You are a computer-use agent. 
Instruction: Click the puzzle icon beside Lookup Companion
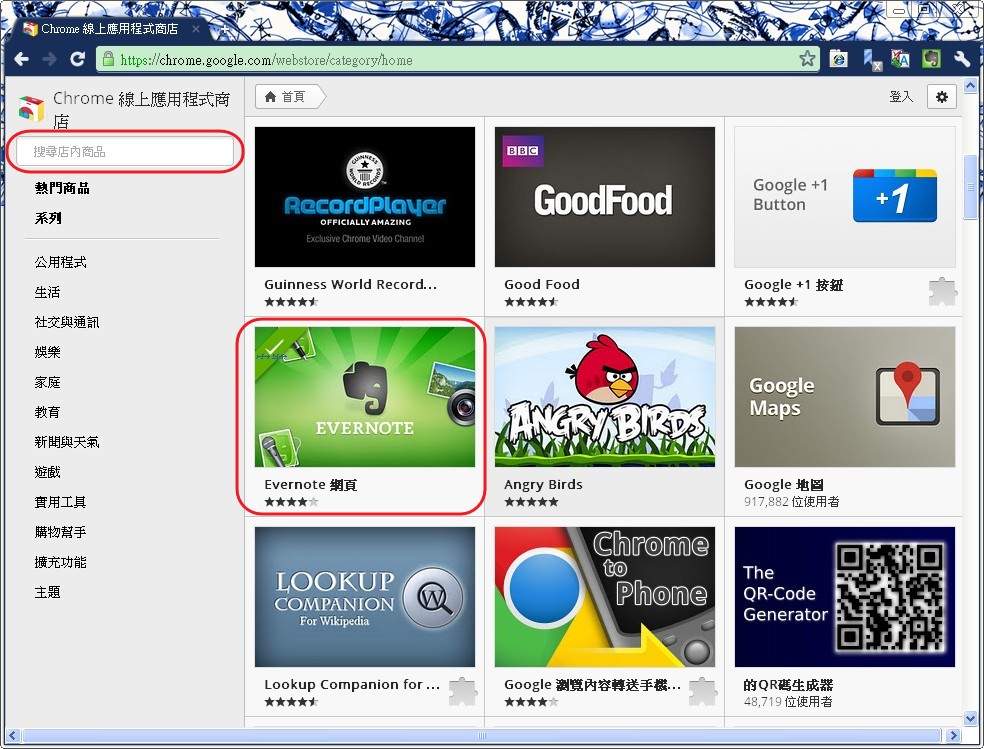point(463,692)
